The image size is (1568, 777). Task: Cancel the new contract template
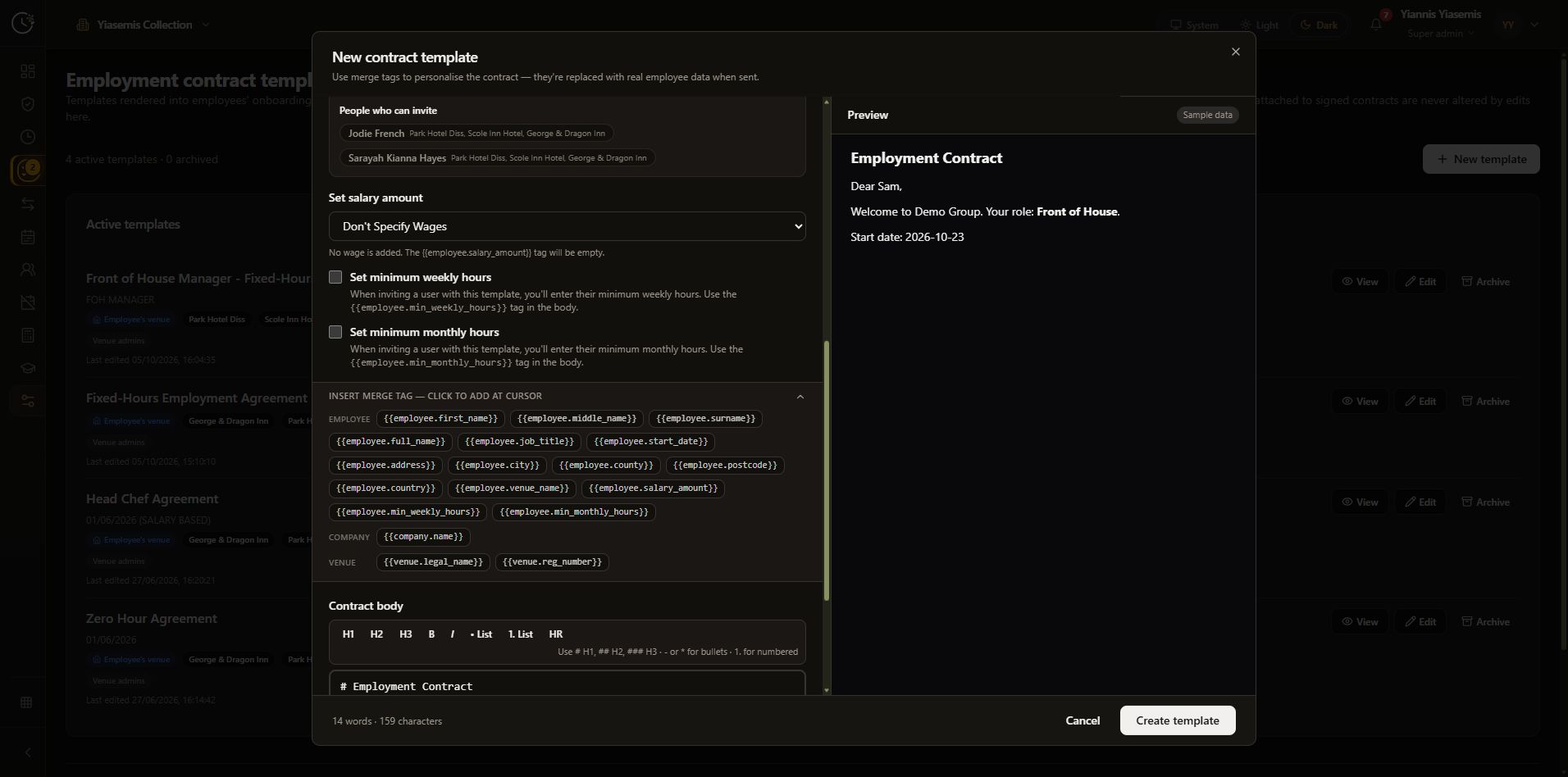click(x=1083, y=720)
